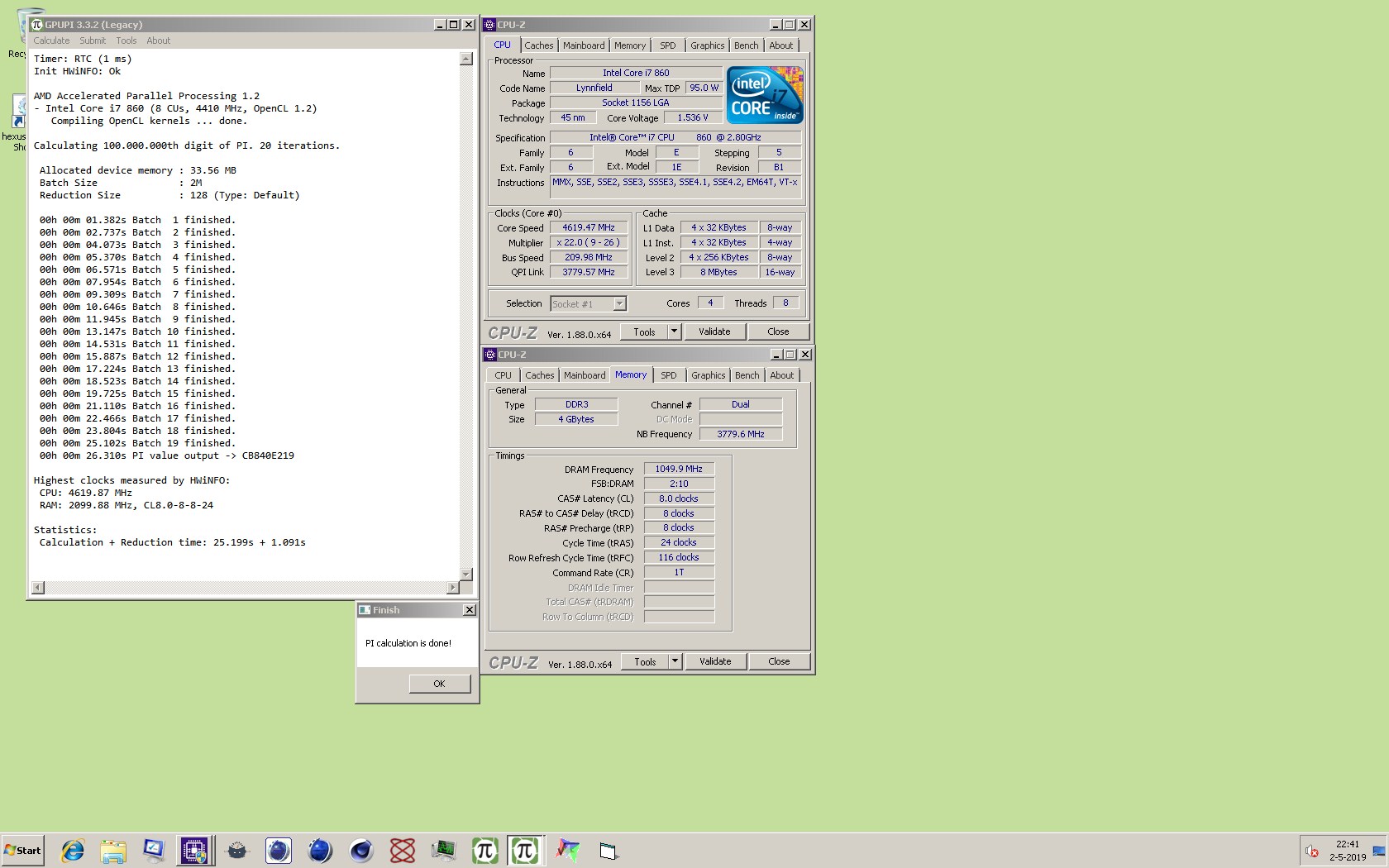Click the GPUPI Pi title bar icon
The width and height of the screenshot is (1389, 868).
pos(37,25)
